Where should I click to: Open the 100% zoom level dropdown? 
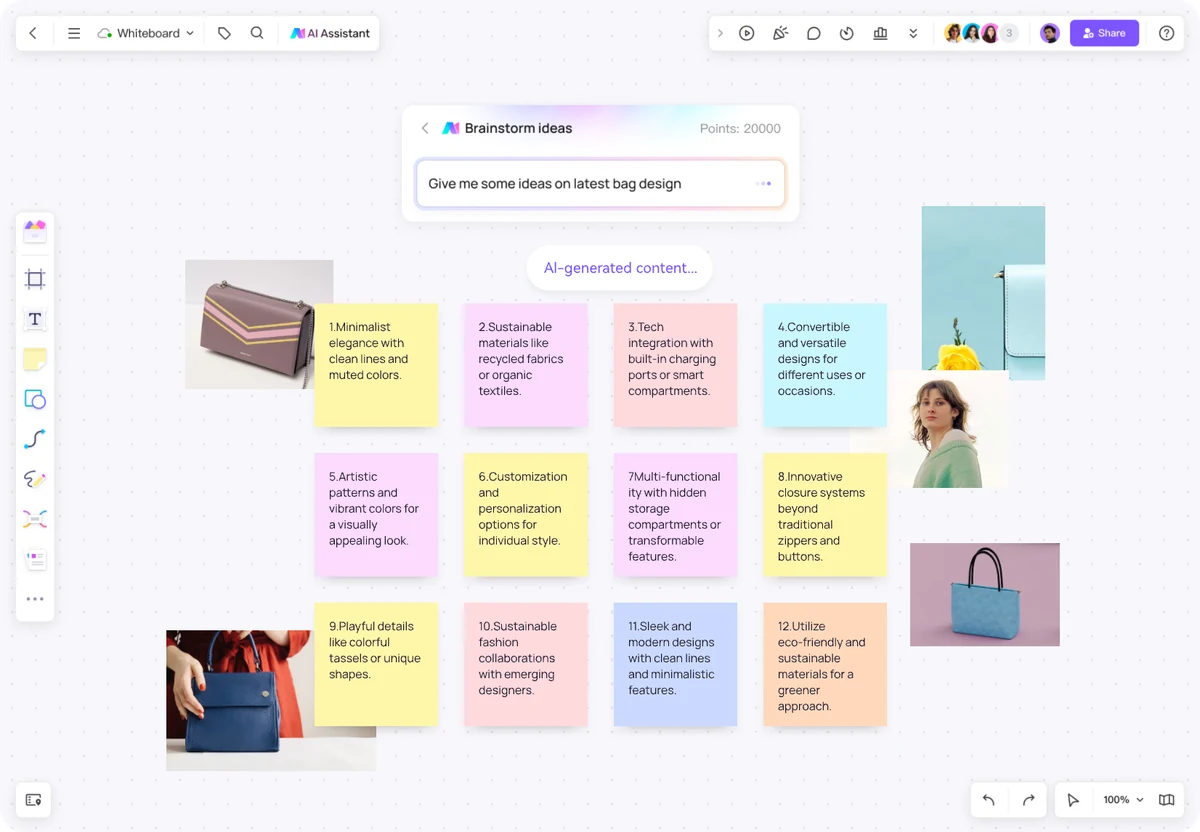[x=1123, y=800]
